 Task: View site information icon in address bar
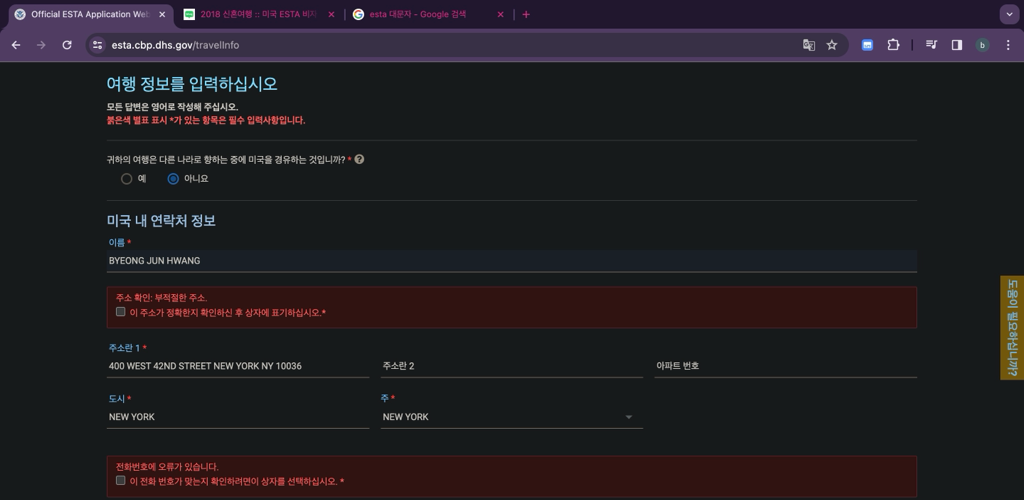coord(97,45)
